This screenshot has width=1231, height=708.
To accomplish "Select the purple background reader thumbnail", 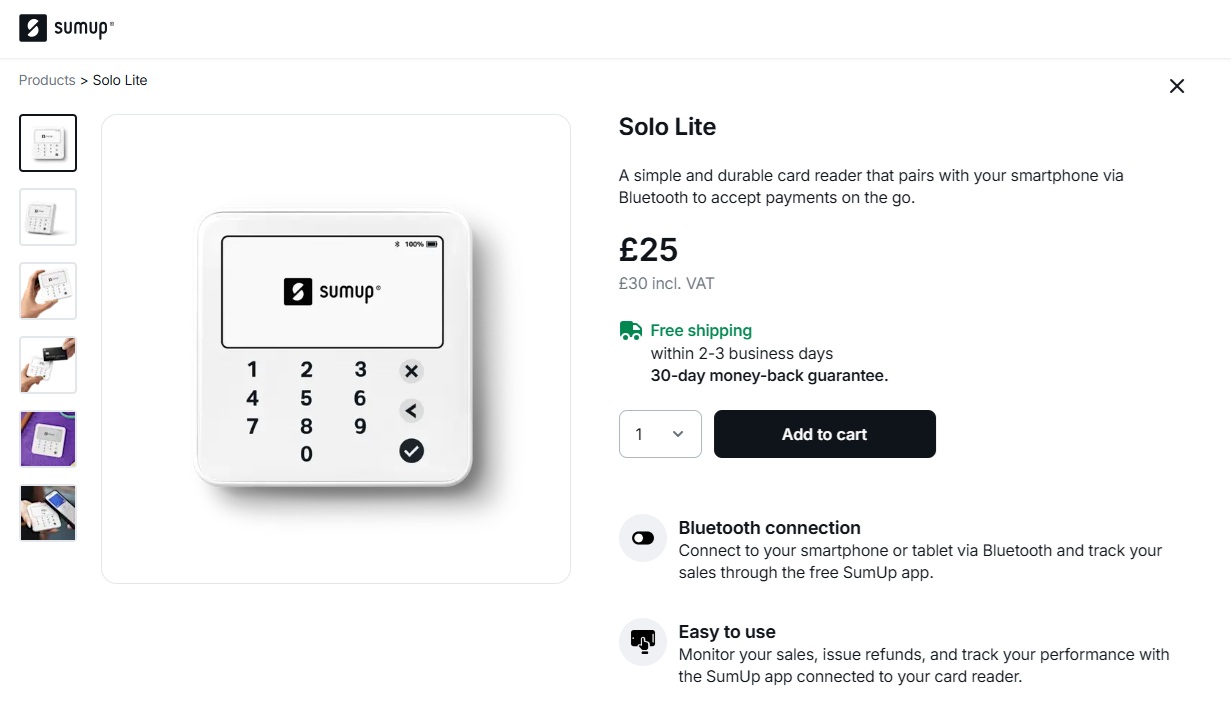I will [x=47, y=439].
